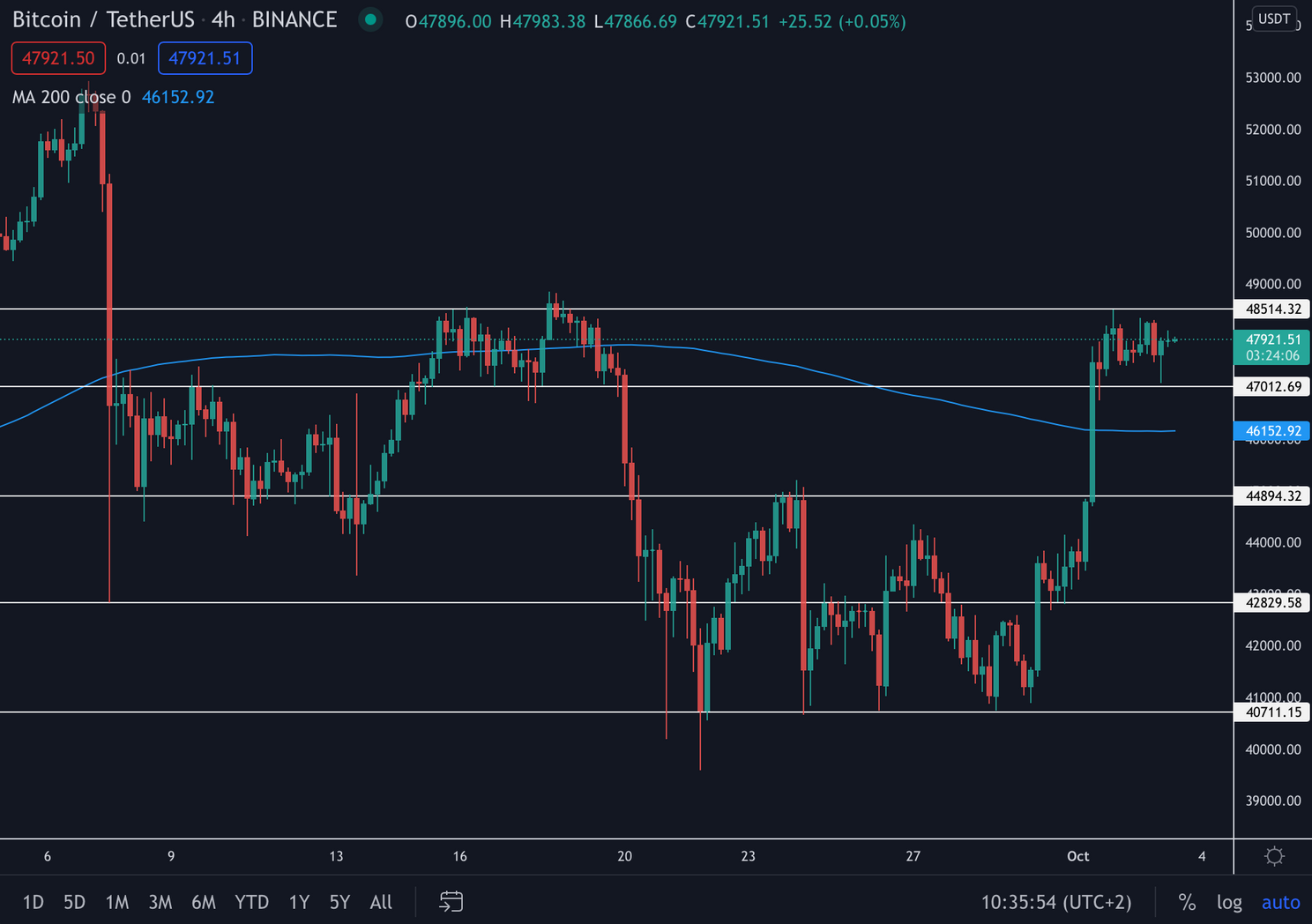Toggle percent scale mode
This screenshot has height=924, width=1312.
point(1187,902)
